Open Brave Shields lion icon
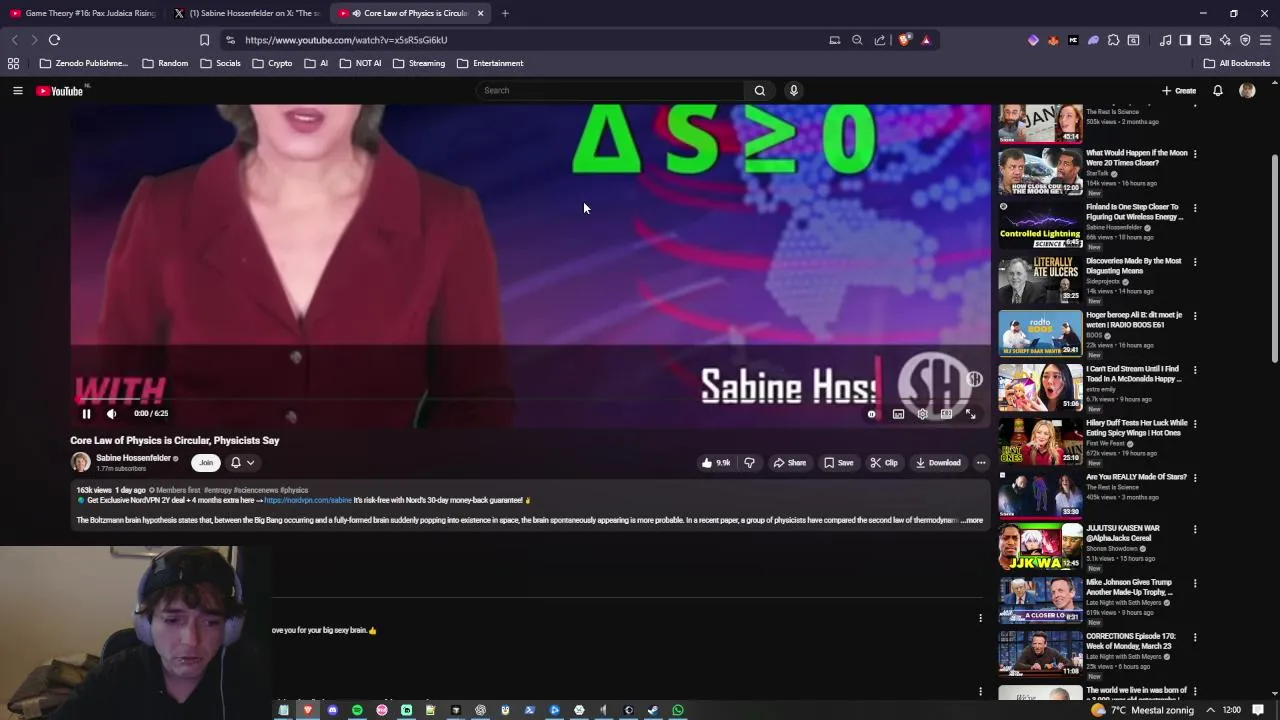Screen dimensions: 1280x720 pyautogui.click(x=905, y=40)
